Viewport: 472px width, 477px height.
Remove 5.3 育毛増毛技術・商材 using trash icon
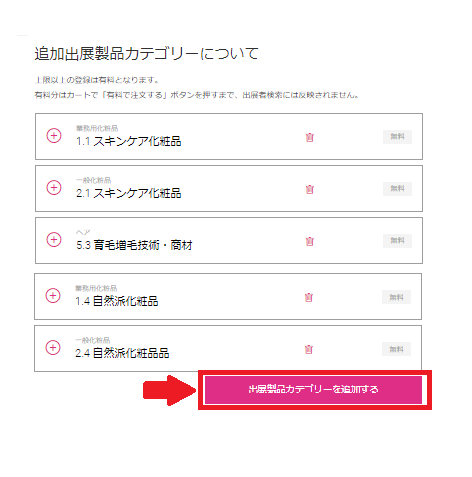310,241
